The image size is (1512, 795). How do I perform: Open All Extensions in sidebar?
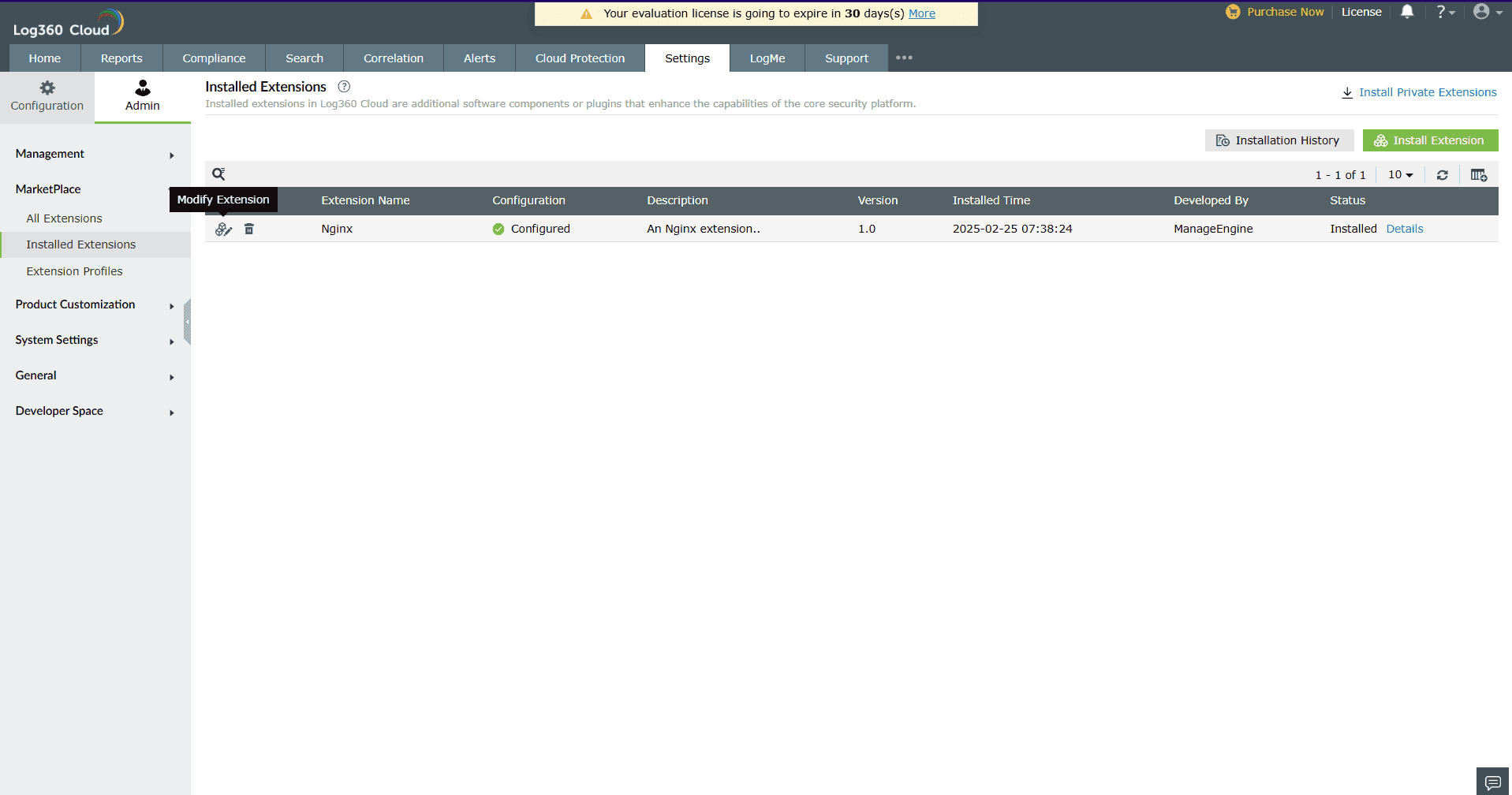[x=64, y=218]
